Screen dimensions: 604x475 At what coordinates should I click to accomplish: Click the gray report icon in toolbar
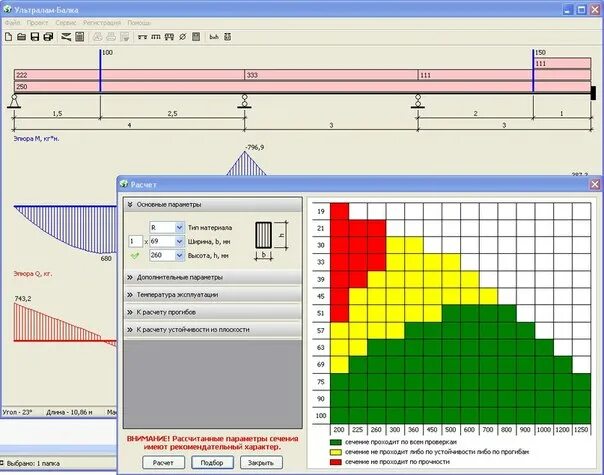(196, 37)
